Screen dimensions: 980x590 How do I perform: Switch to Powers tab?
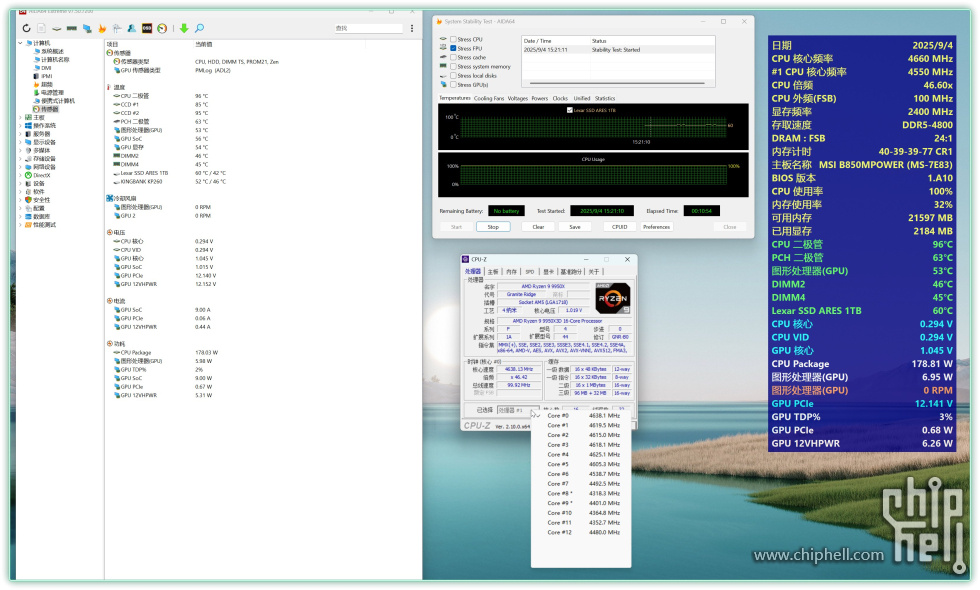[539, 98]
